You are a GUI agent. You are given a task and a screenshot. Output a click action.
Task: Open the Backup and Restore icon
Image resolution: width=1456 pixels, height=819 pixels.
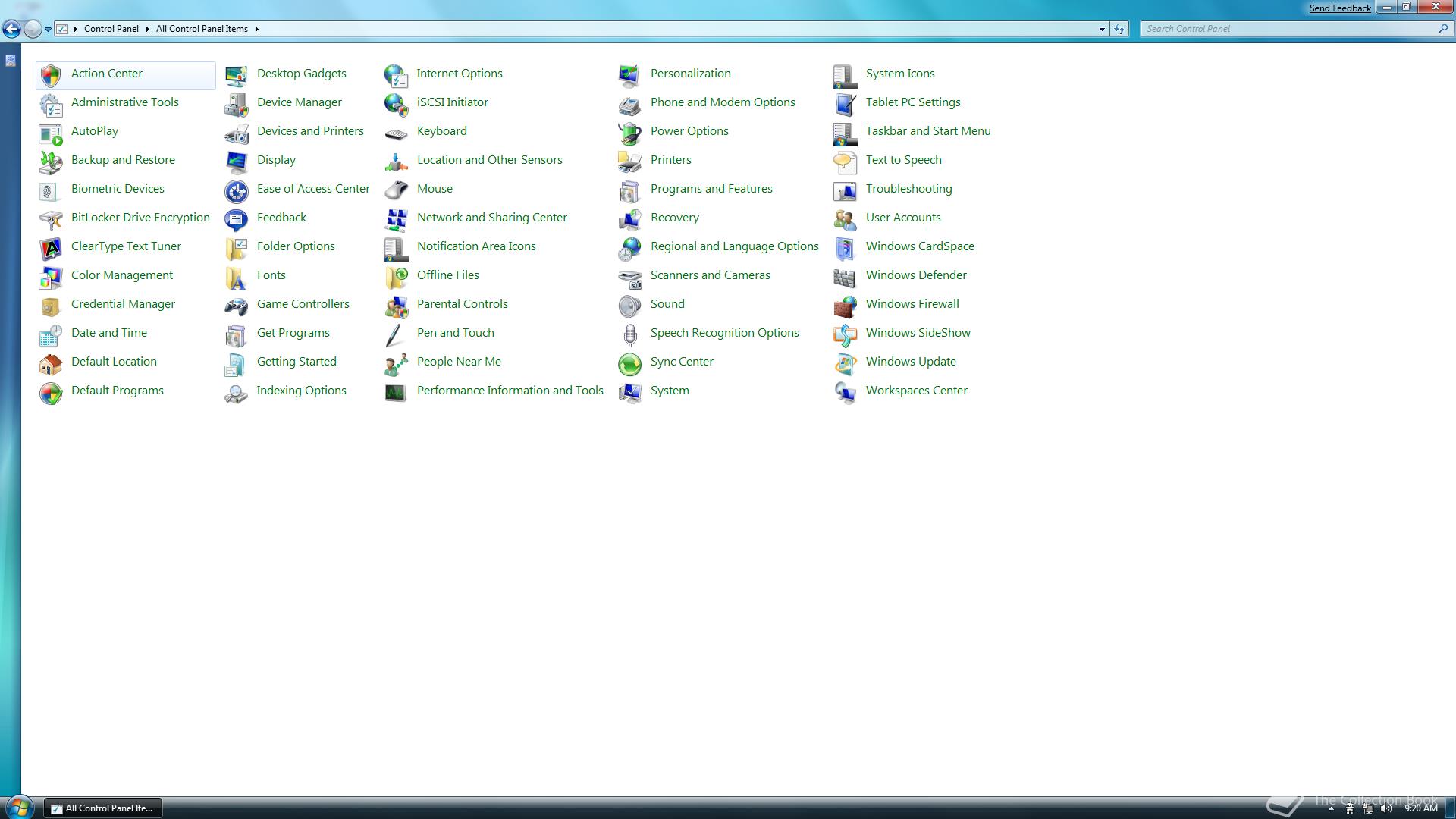click(x=51, y=162)
